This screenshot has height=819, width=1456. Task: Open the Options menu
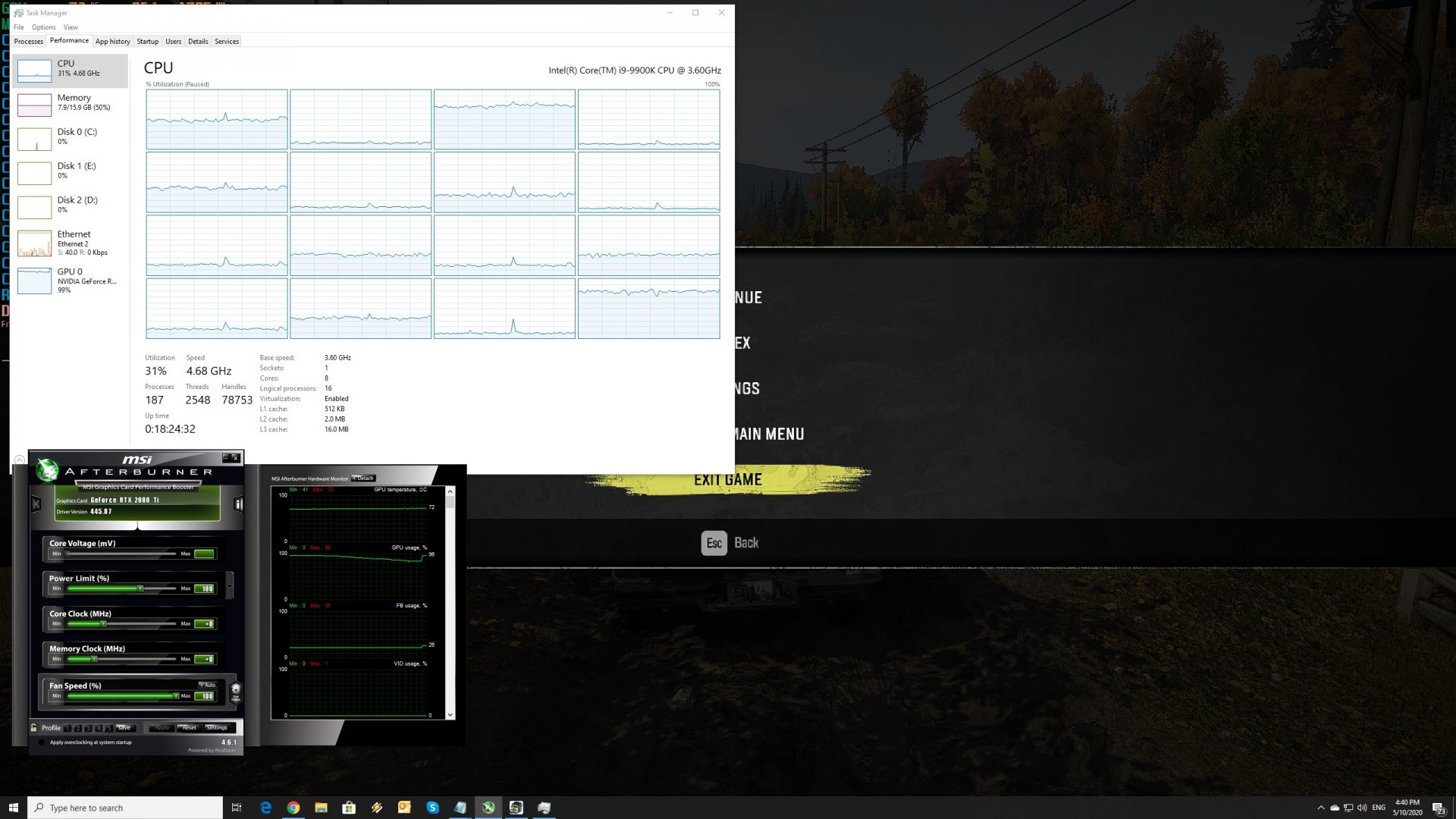point(43,27)
